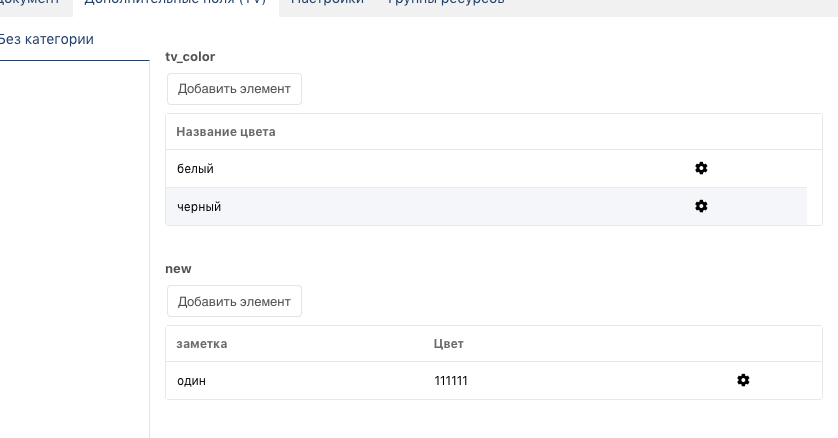Click empty area in черный highlighted row
The height and width of the screenshot is (438, 838).
pos(450,207)
